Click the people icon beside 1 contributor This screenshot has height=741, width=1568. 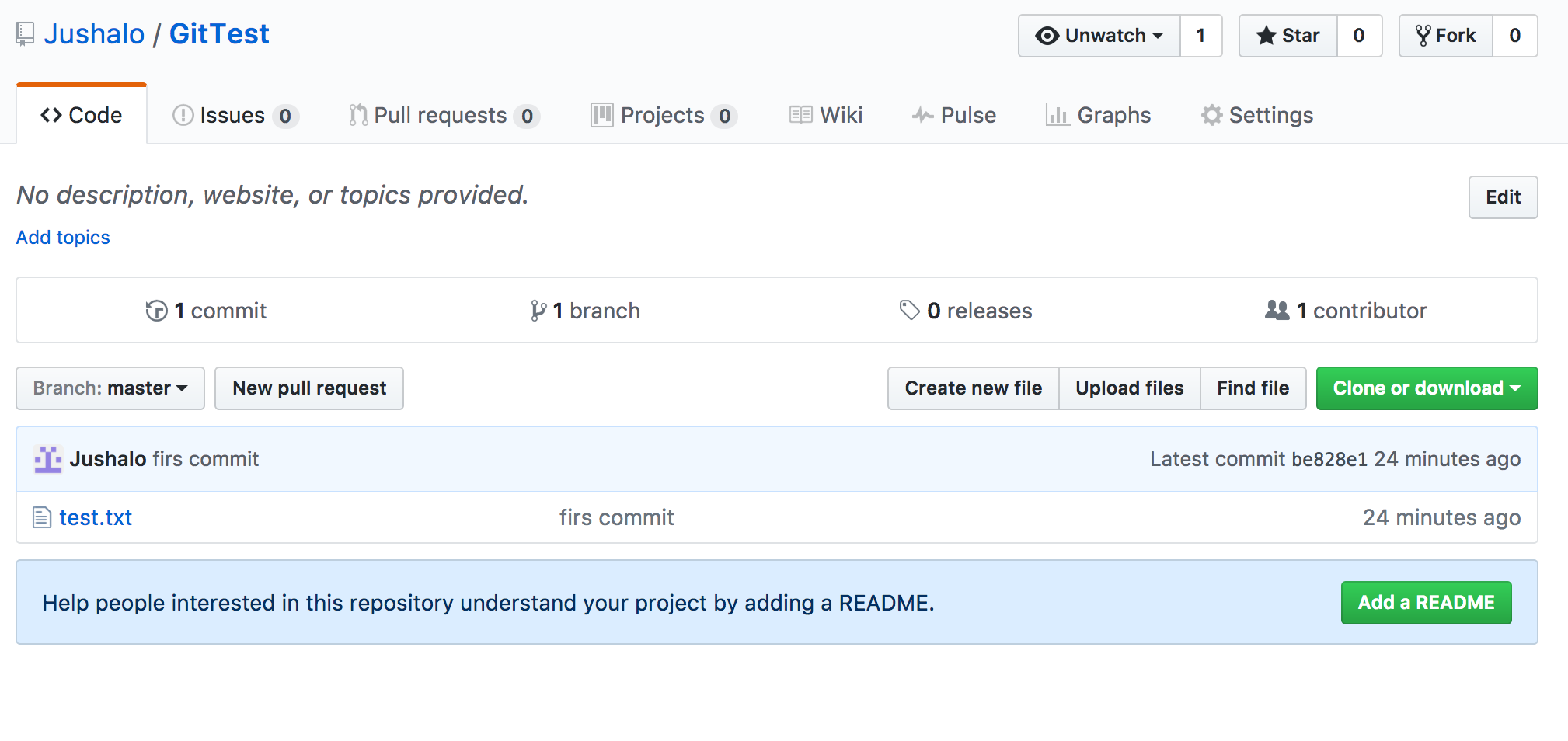(x=1277, y=310)
